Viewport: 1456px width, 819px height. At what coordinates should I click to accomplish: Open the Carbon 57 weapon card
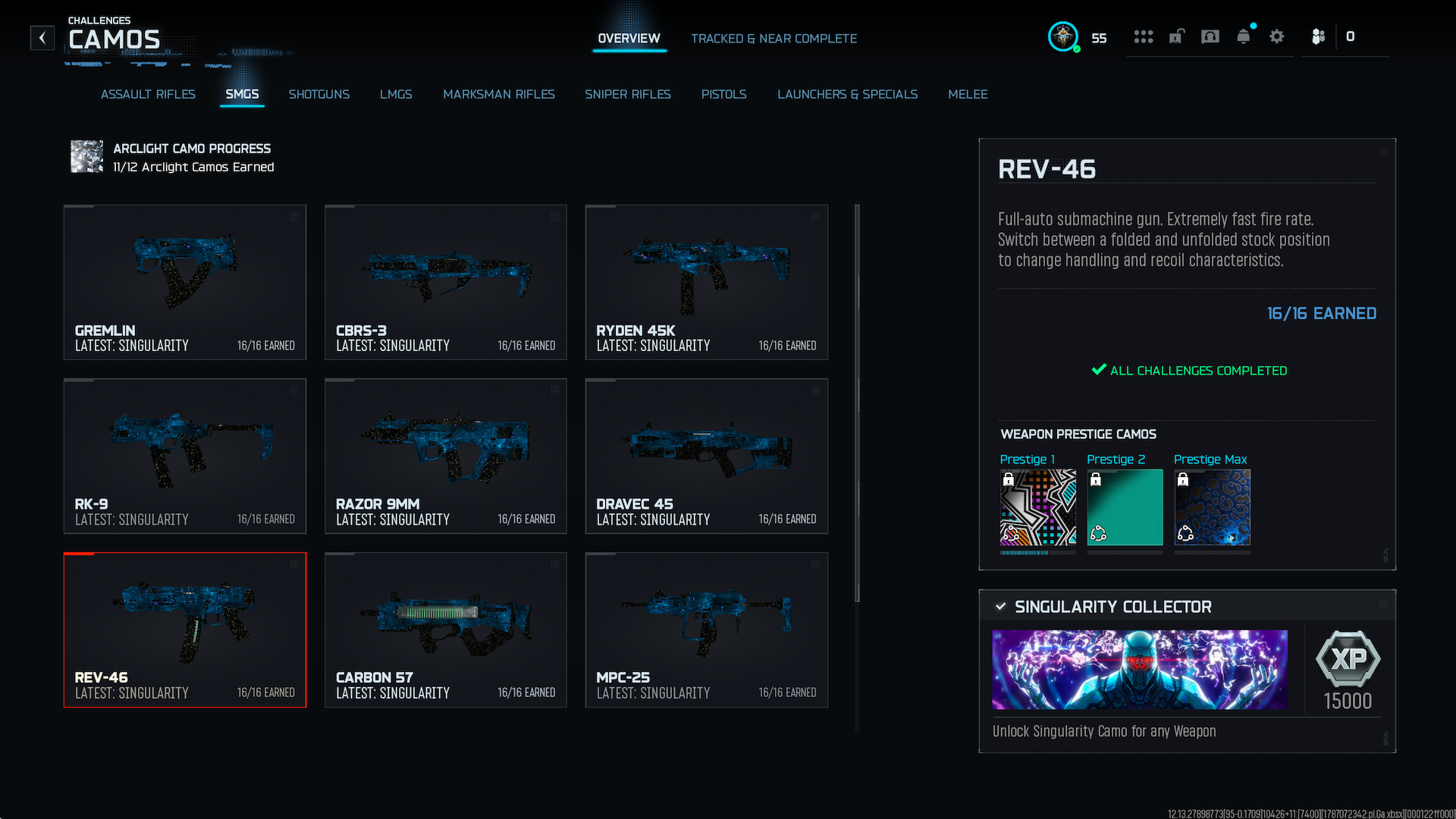coord(446,629)
